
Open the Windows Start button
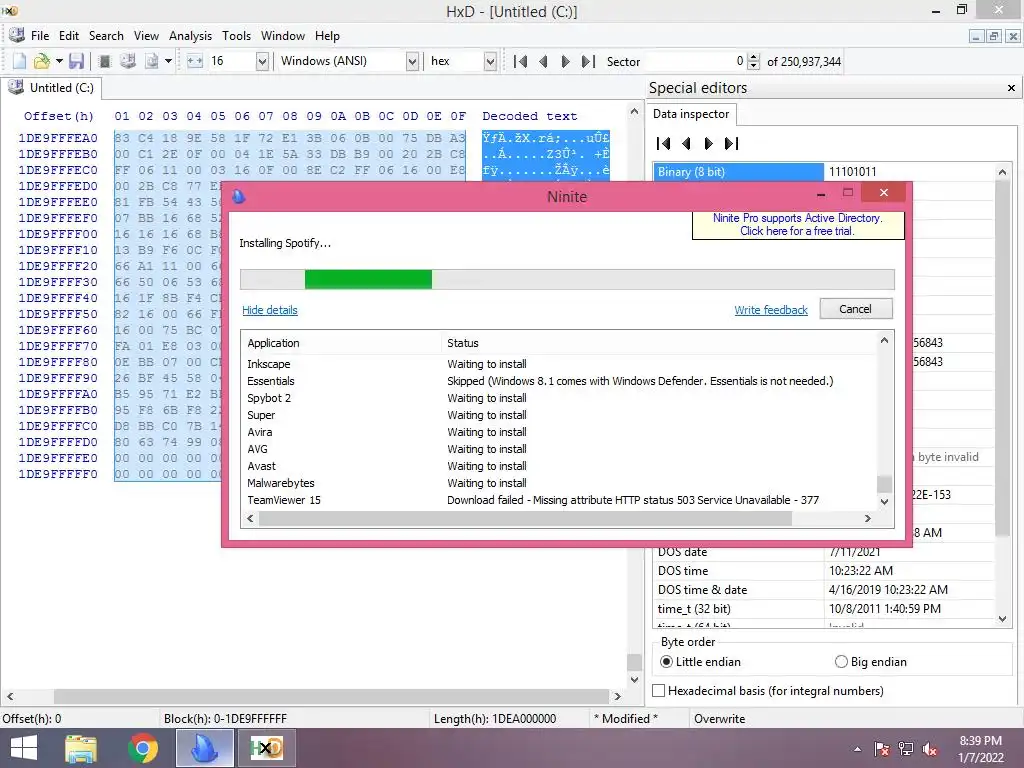(24, 748)
